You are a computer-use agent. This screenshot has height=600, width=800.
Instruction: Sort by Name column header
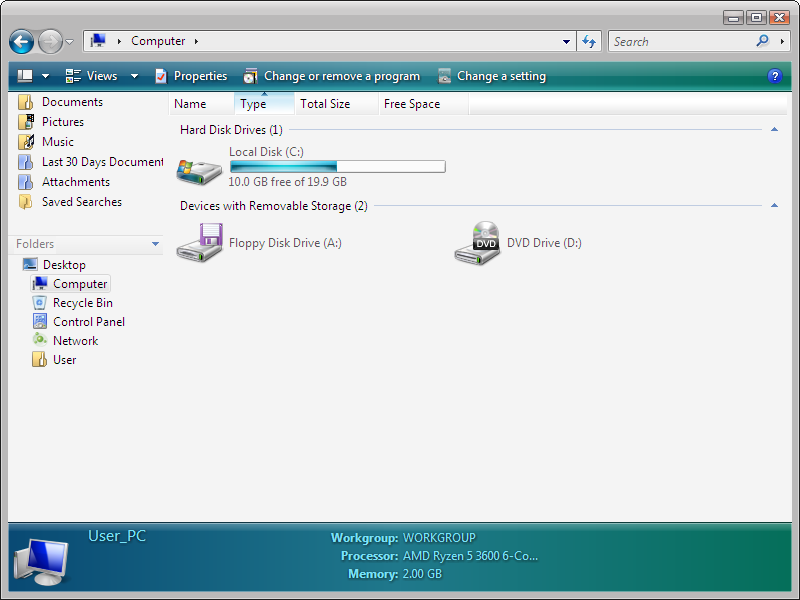[201, 104]
